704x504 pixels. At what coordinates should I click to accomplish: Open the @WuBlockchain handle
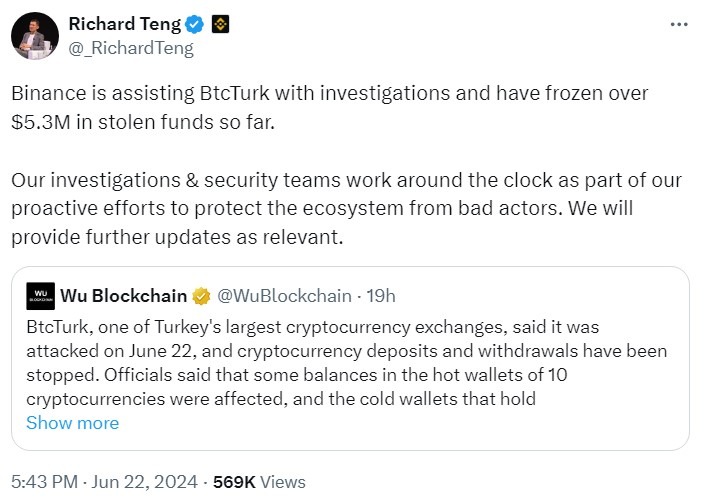[x=284, y=295]
